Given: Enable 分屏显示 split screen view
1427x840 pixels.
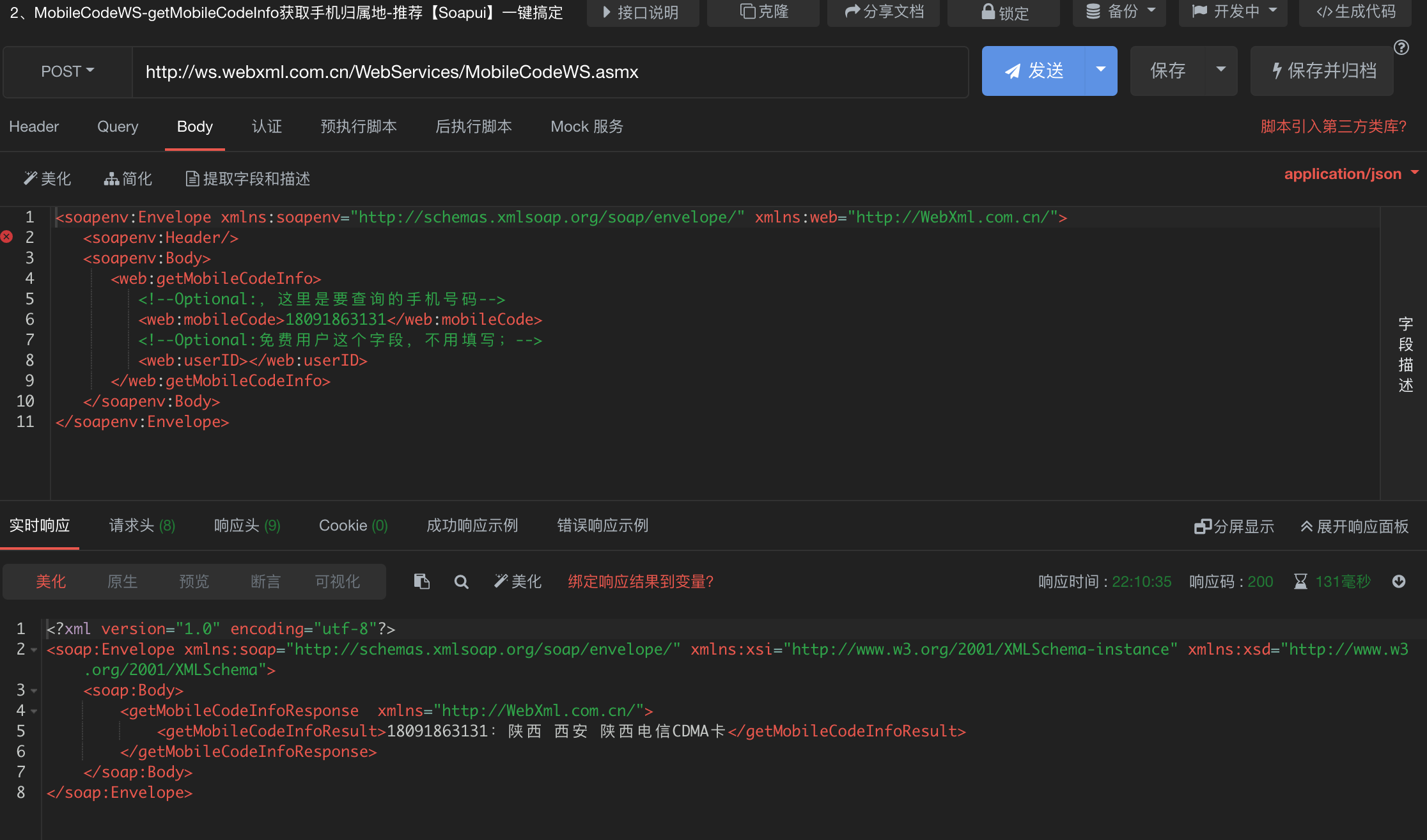Looking at the screenshot, I should click(x=1233, y=526).
